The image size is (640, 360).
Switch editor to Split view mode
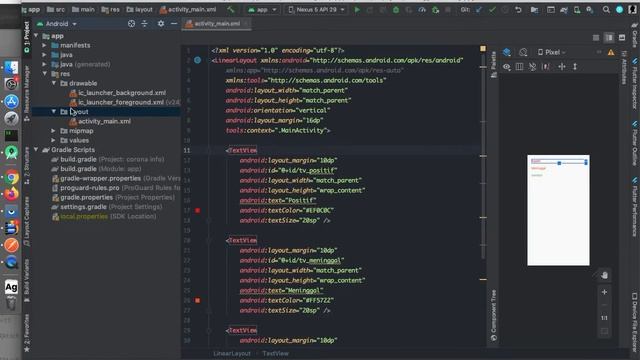point(609,38)
